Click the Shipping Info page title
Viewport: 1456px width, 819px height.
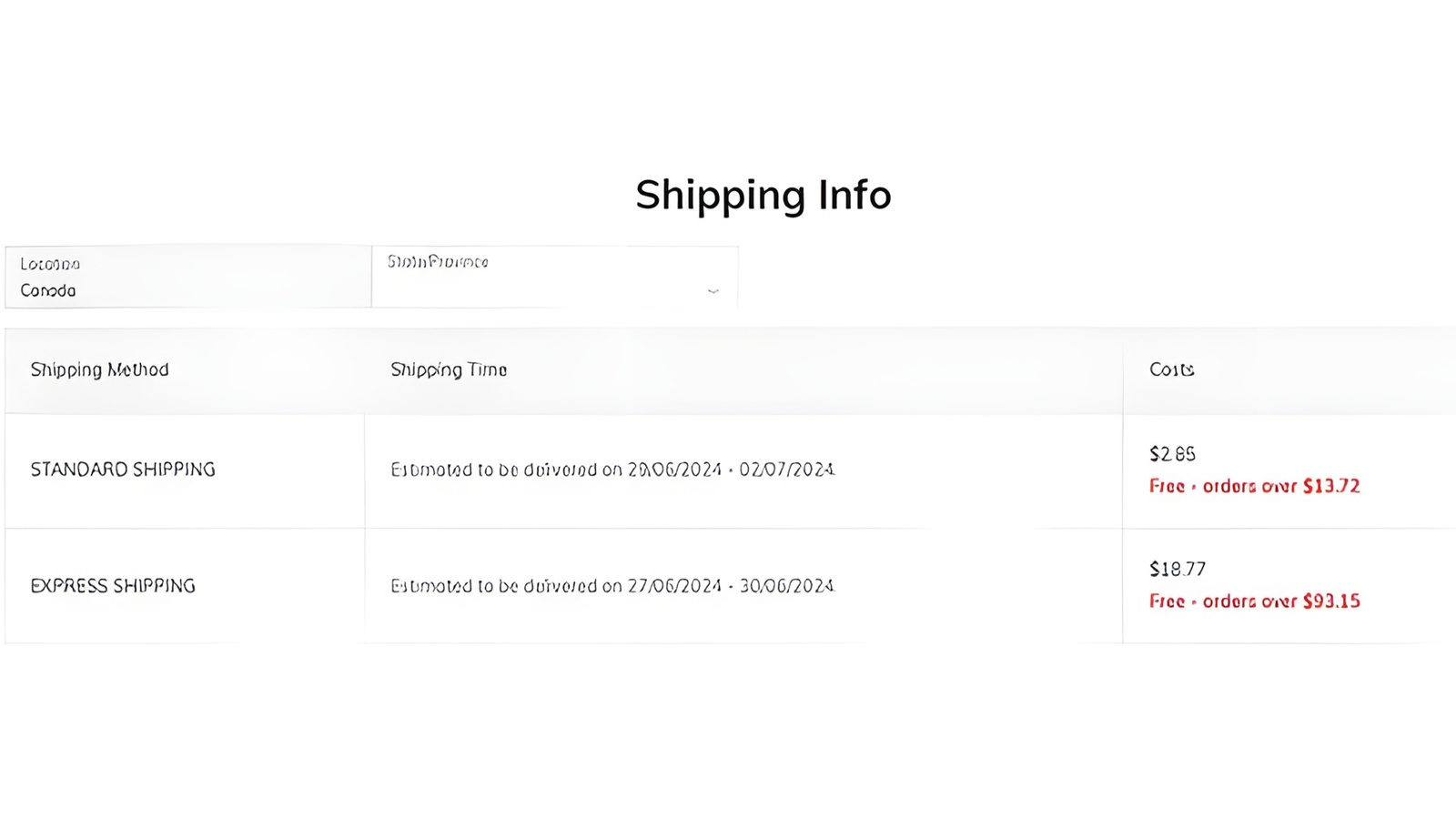764,194
